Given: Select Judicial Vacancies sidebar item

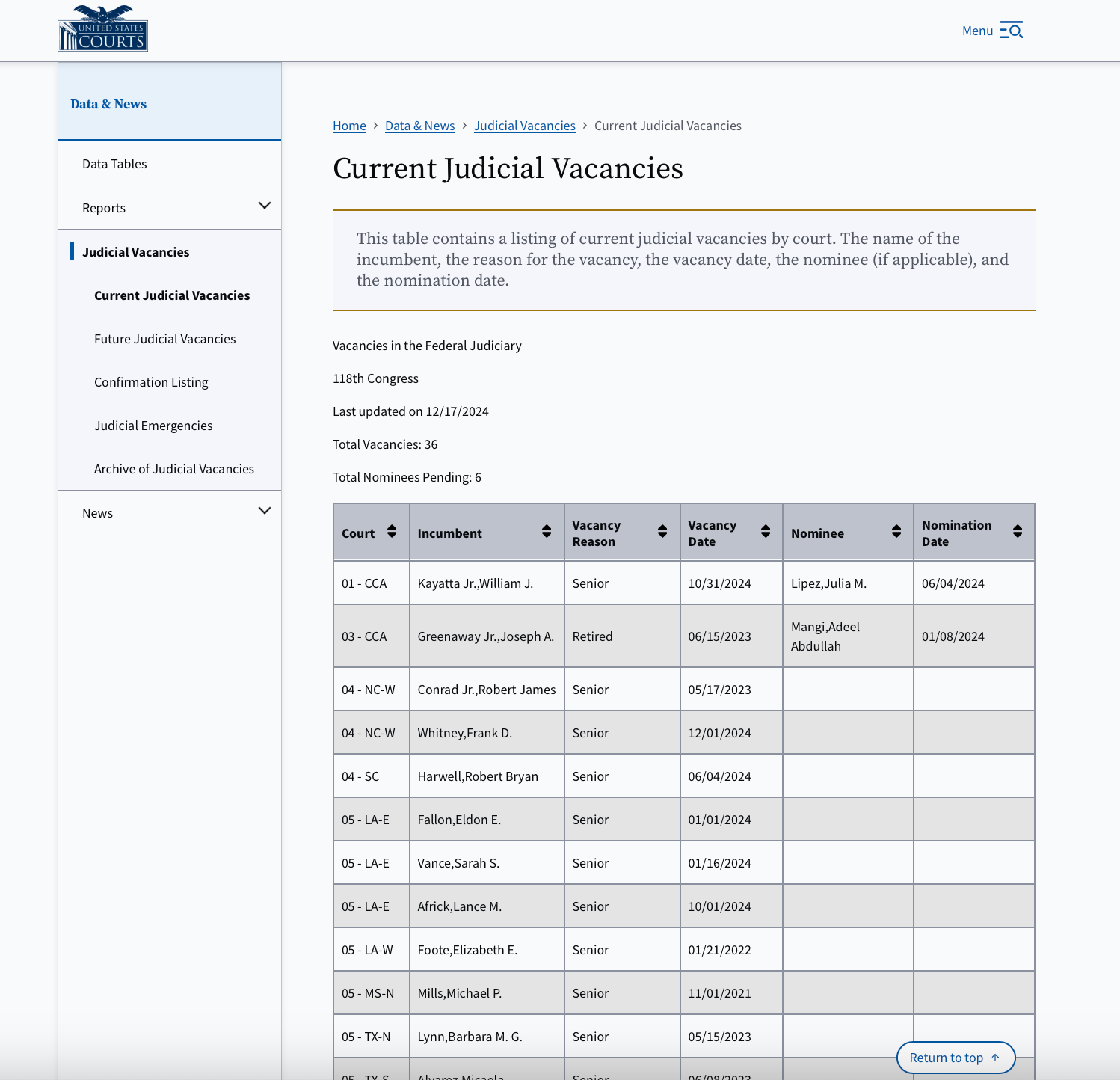Looking at the screenshot, I should (136, 252).
